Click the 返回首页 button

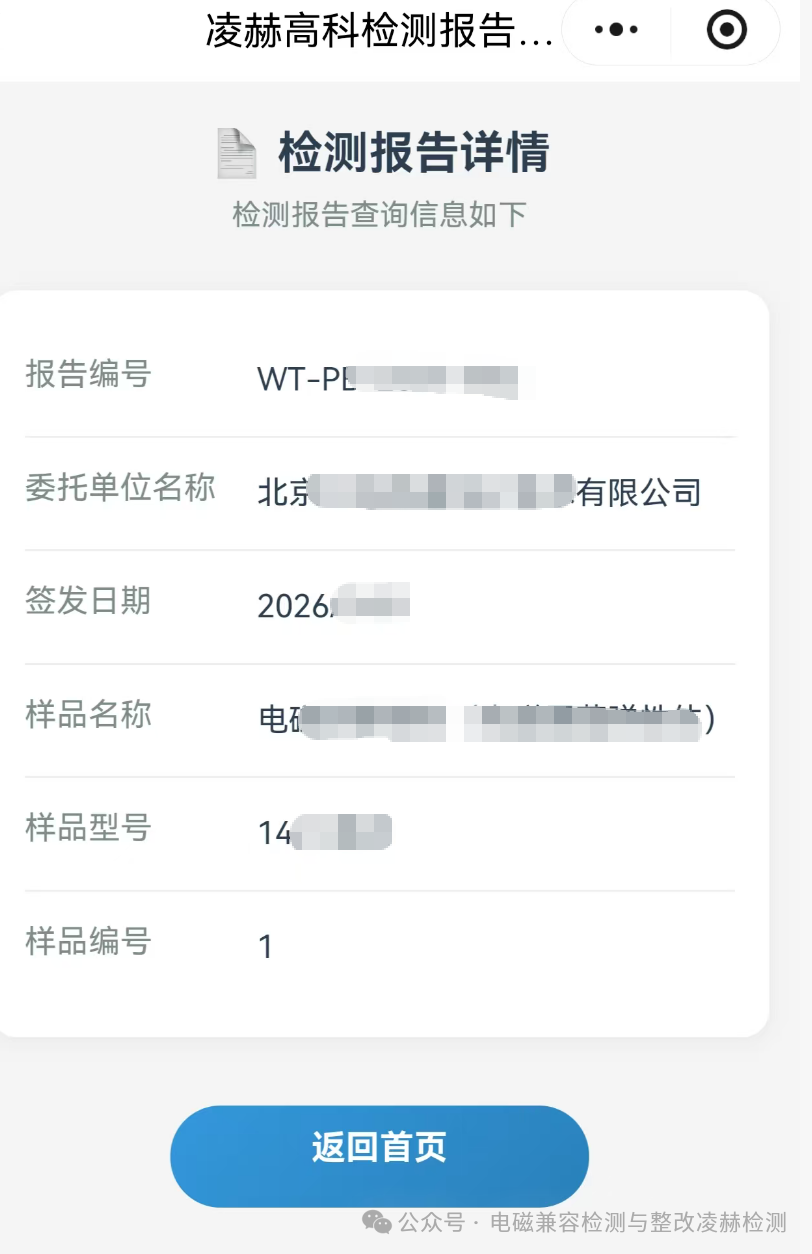tap(379, 1156)
